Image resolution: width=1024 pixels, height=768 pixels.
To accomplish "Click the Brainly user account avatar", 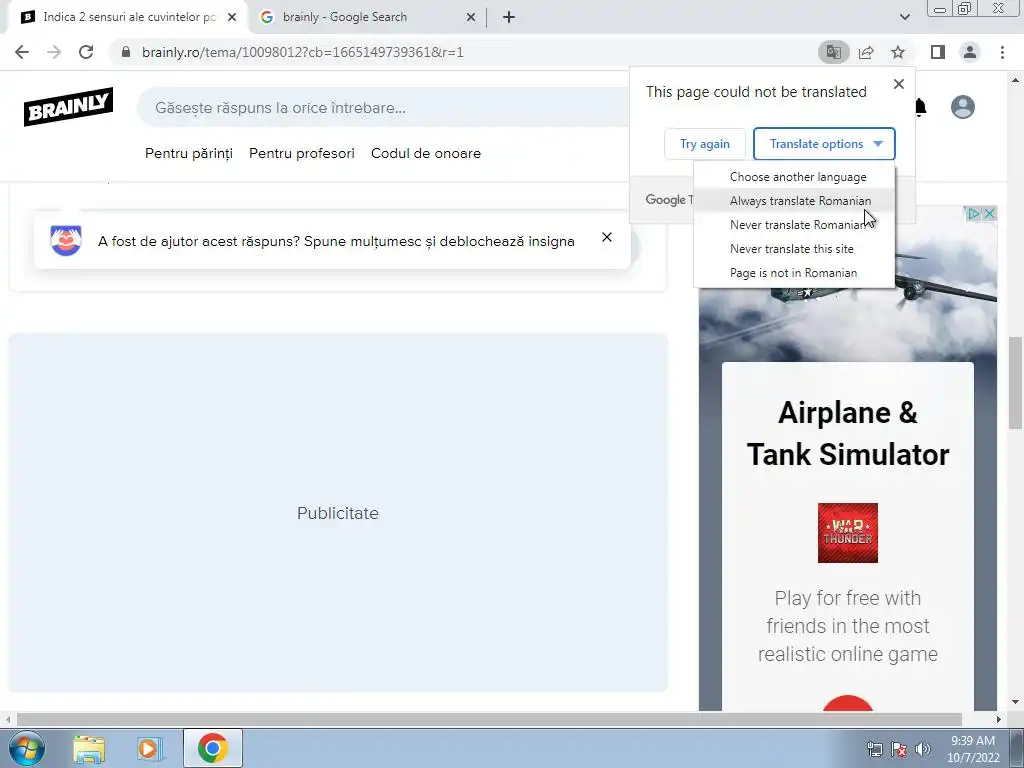I will point(963,107).
